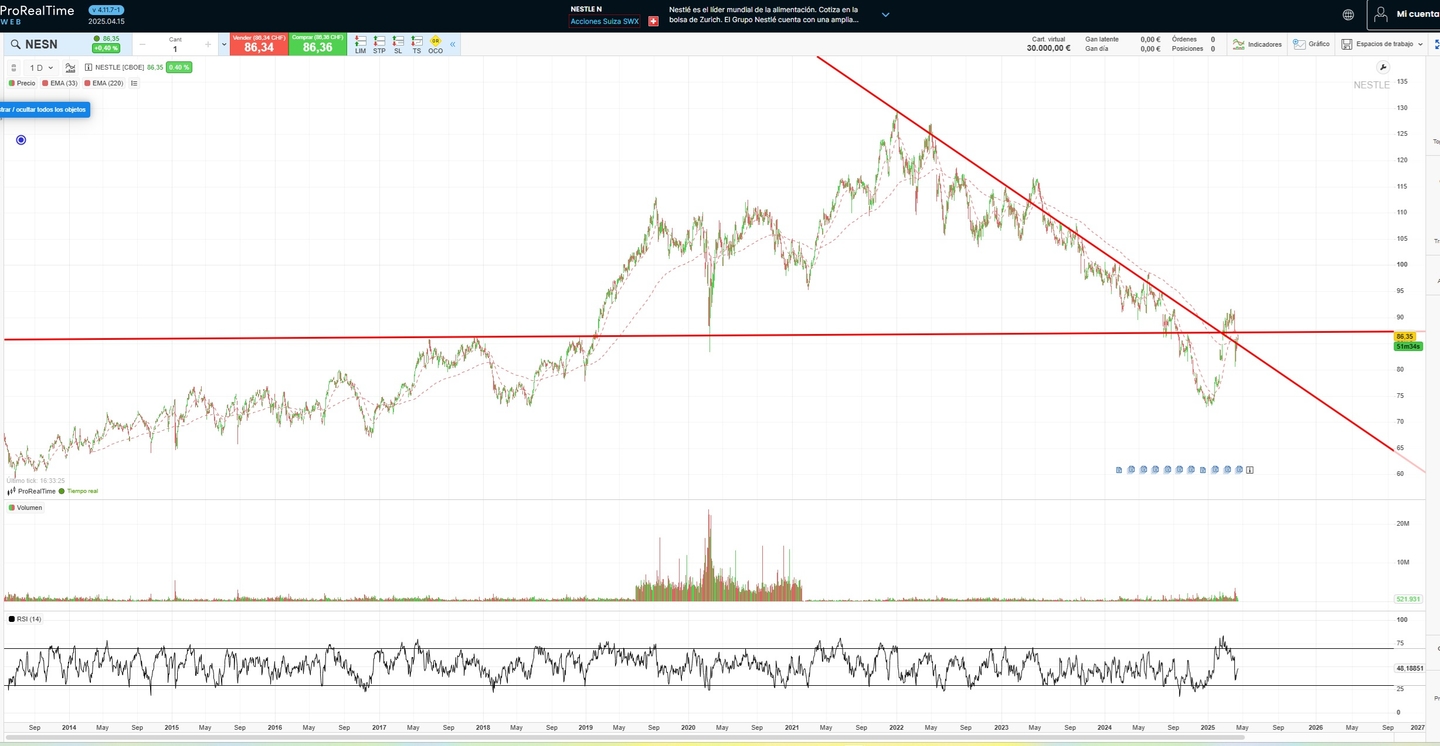Click the LIM limit order icon
Screen dimensions: 1440x746
[x=360, y=44]
